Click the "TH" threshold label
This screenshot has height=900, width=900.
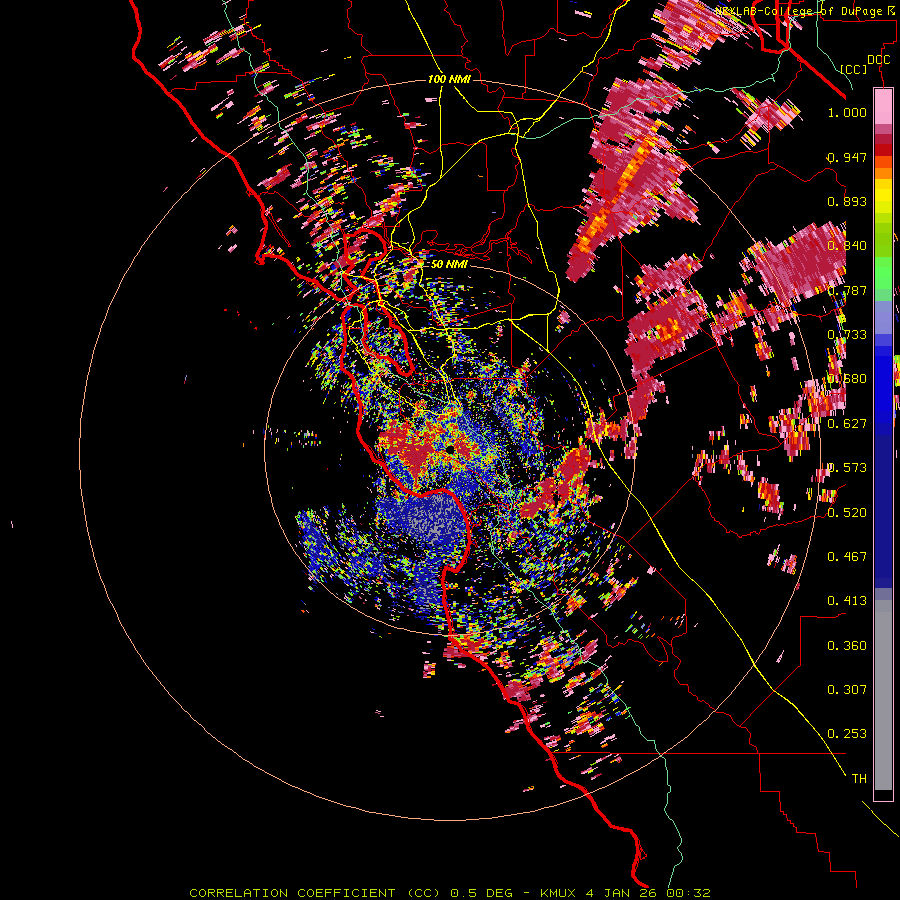859,779
